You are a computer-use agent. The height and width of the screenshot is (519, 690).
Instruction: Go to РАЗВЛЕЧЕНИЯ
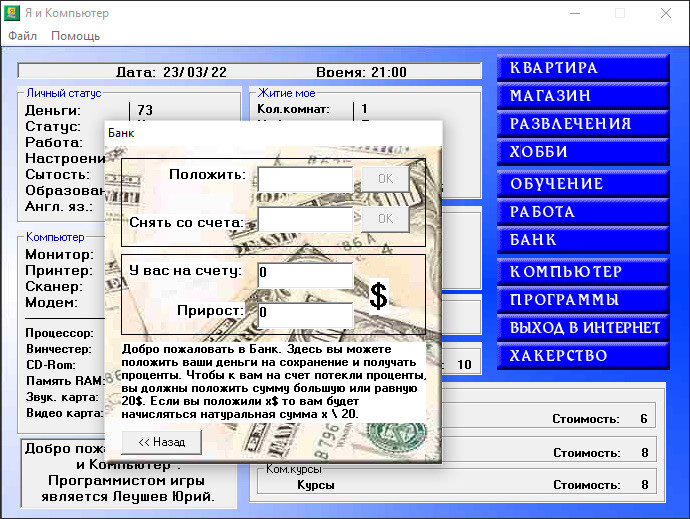click(x=583, y=124)
